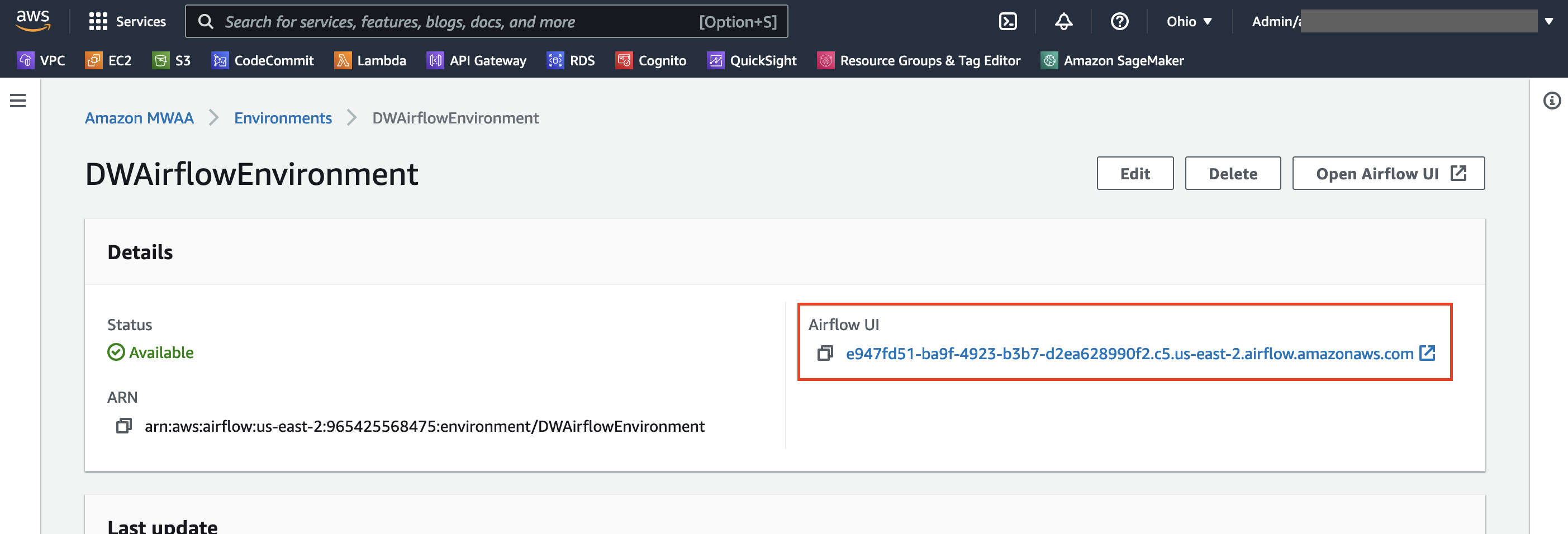Open the QuickSight service shortcut label
The image size is (1568, 534).
pyautogui.click(x=763, y=60)
